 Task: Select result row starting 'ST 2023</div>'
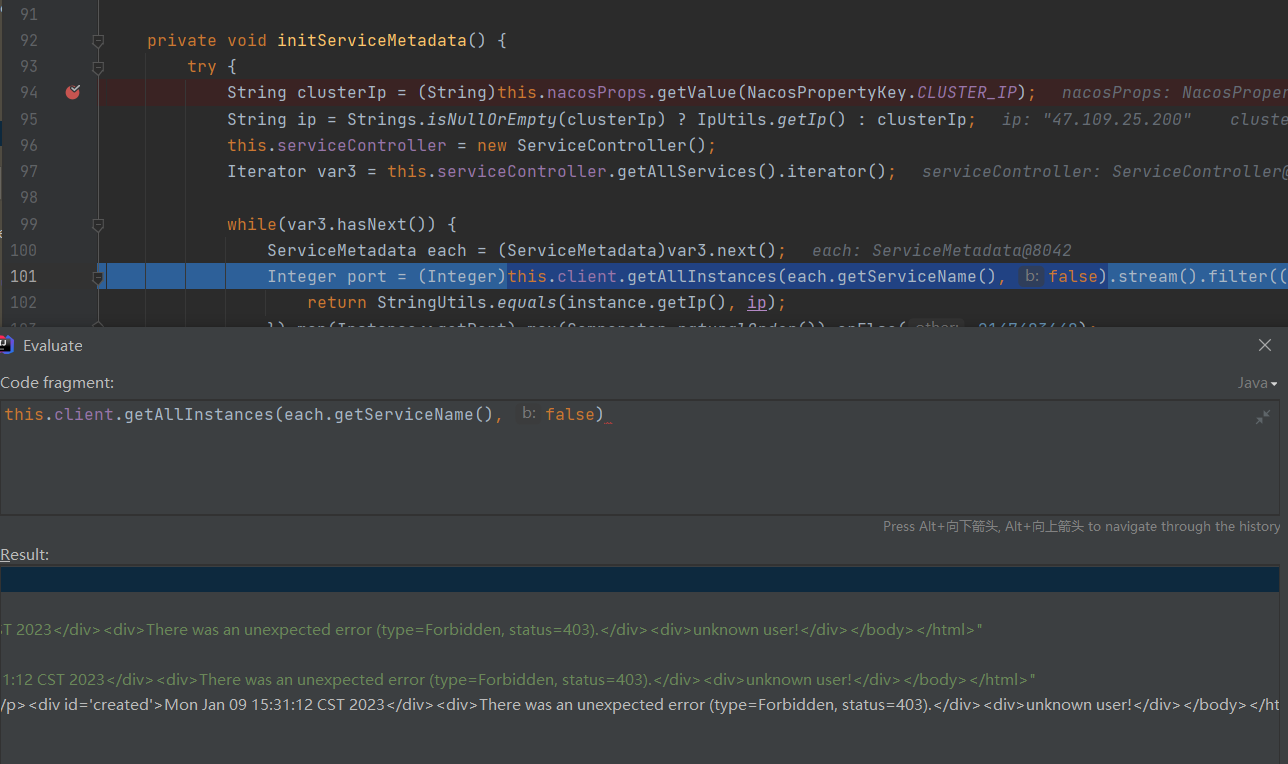tap(640, 630)
